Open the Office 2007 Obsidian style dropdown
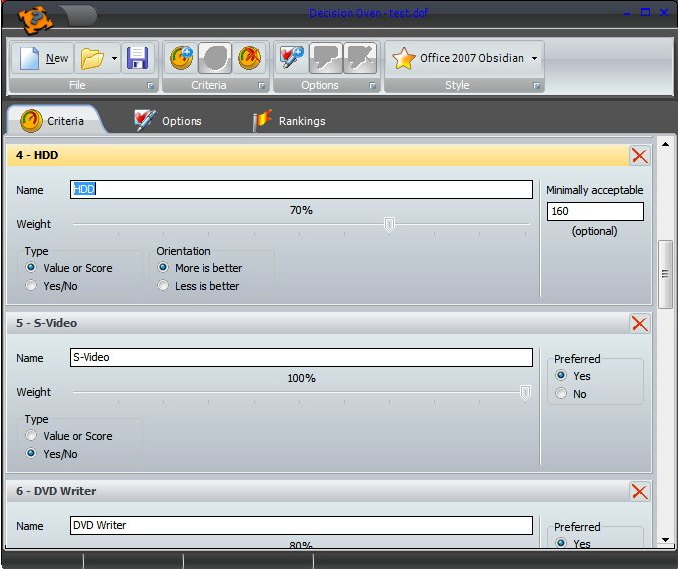The image size is (678, 569). [x=535, y=58]
